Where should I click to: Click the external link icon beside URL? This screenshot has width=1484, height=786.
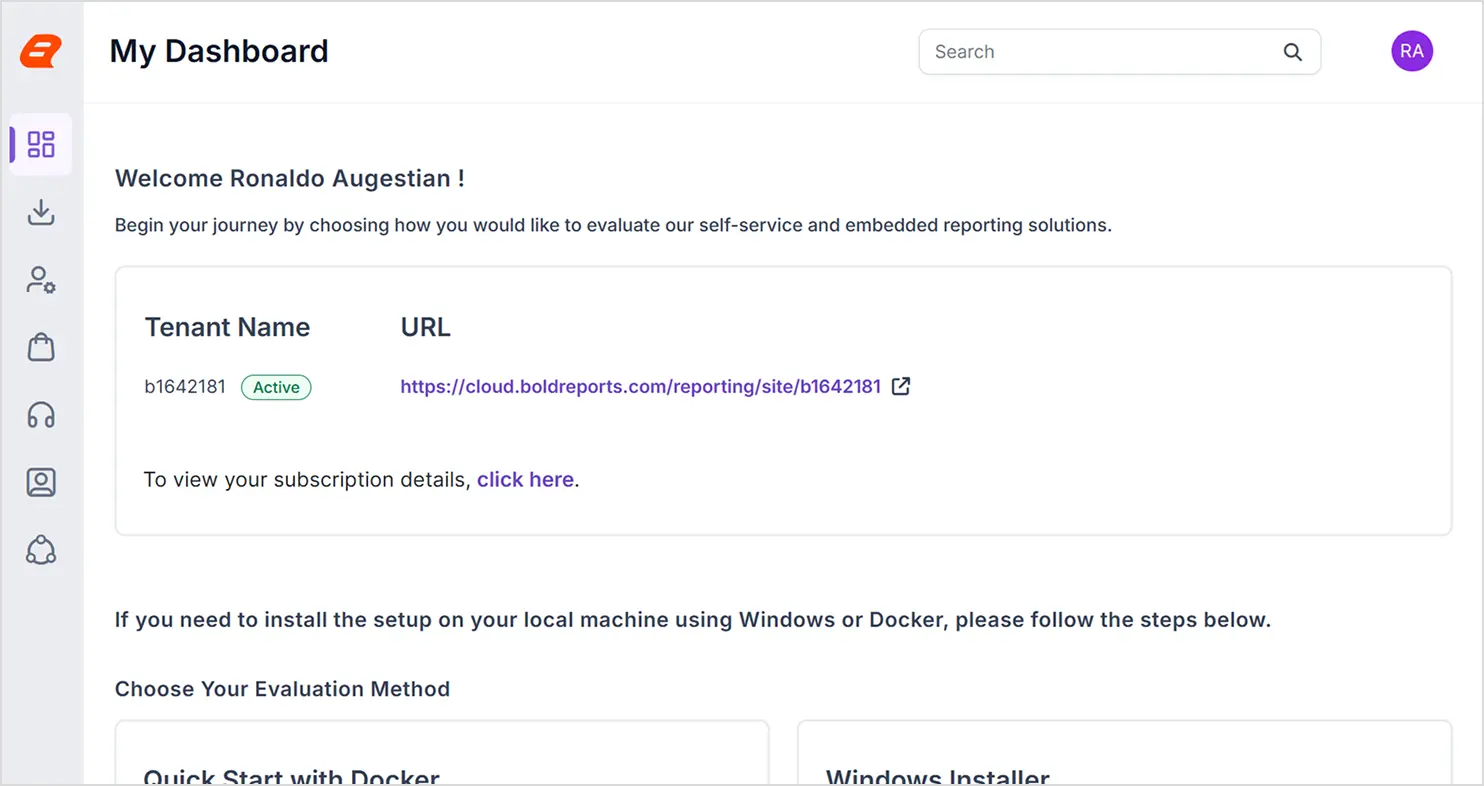point(901,386)
